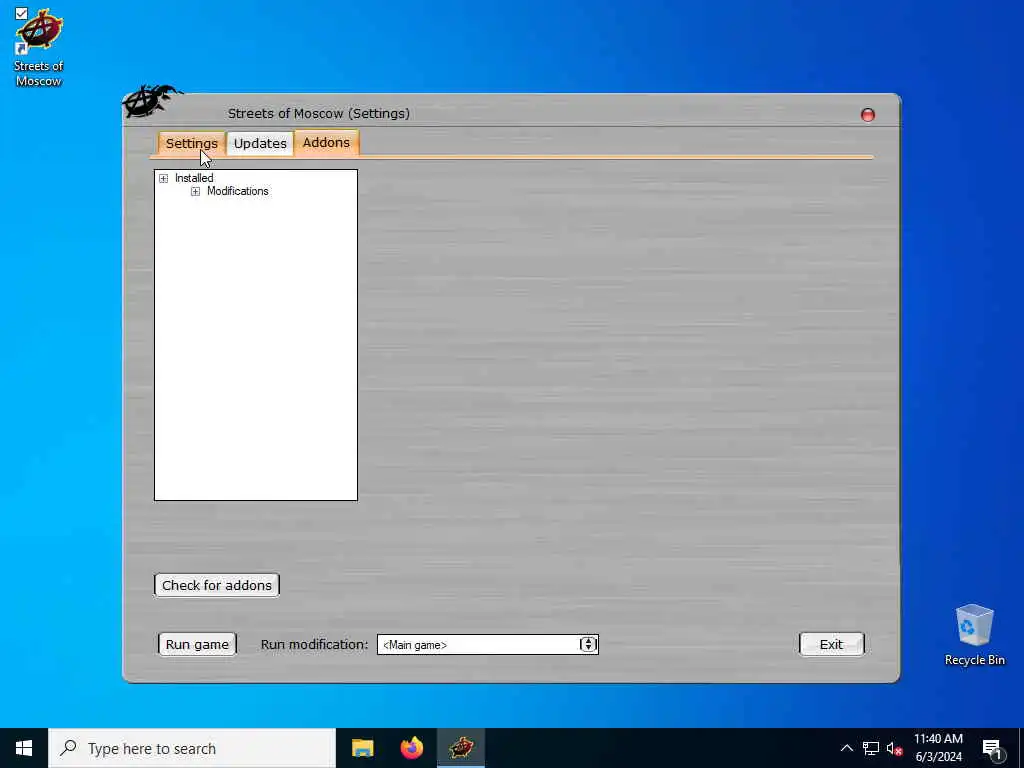
Task: Switch to the Updates tab
Action: coord(260,143)
